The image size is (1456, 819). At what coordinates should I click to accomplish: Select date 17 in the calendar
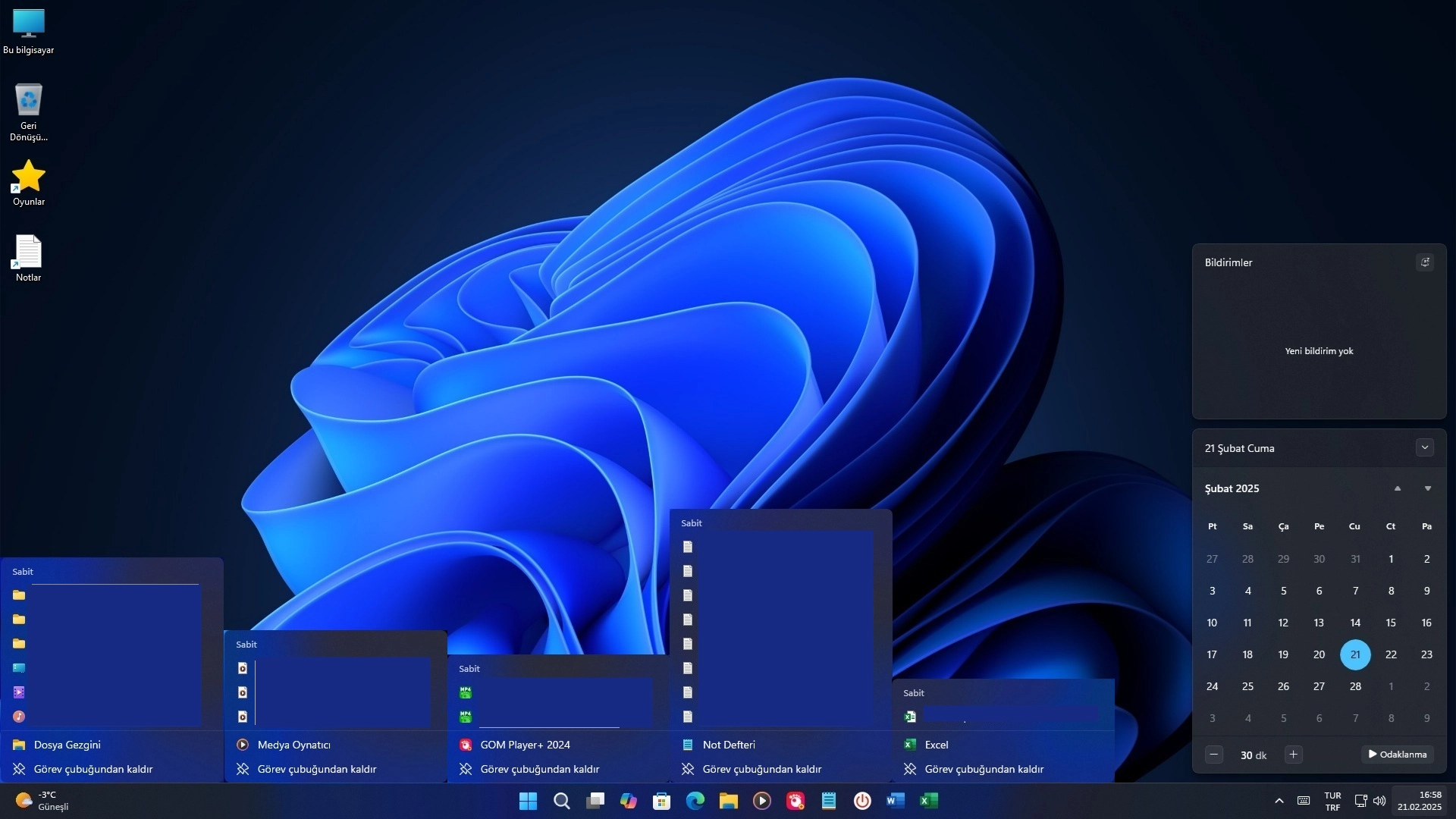[x=1212, y=654]
